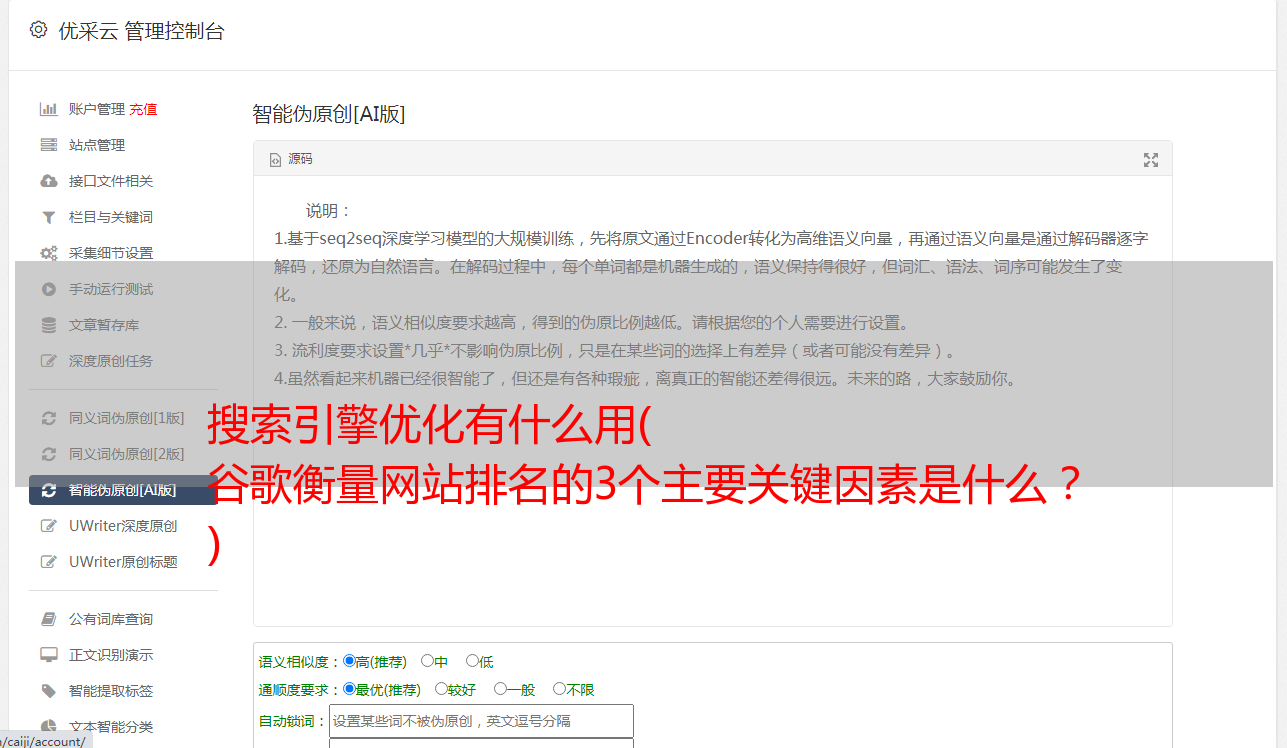Click the bar chart icon for 账户管理
Screen dimensions: 1287x748
(48, 109)
